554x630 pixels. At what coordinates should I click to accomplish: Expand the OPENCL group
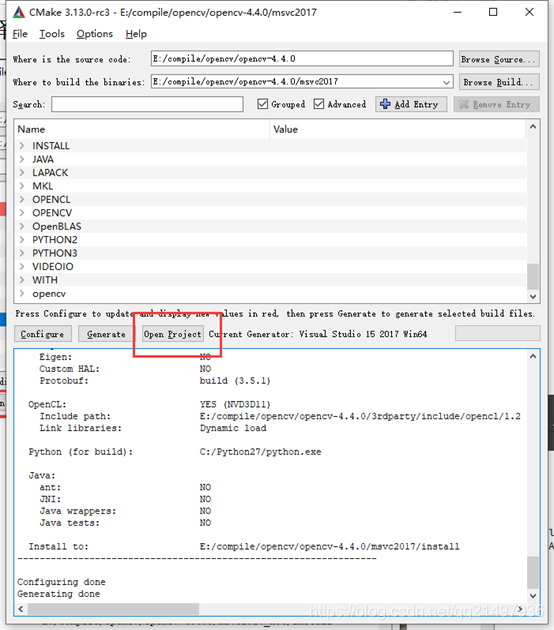pos(22,199)
